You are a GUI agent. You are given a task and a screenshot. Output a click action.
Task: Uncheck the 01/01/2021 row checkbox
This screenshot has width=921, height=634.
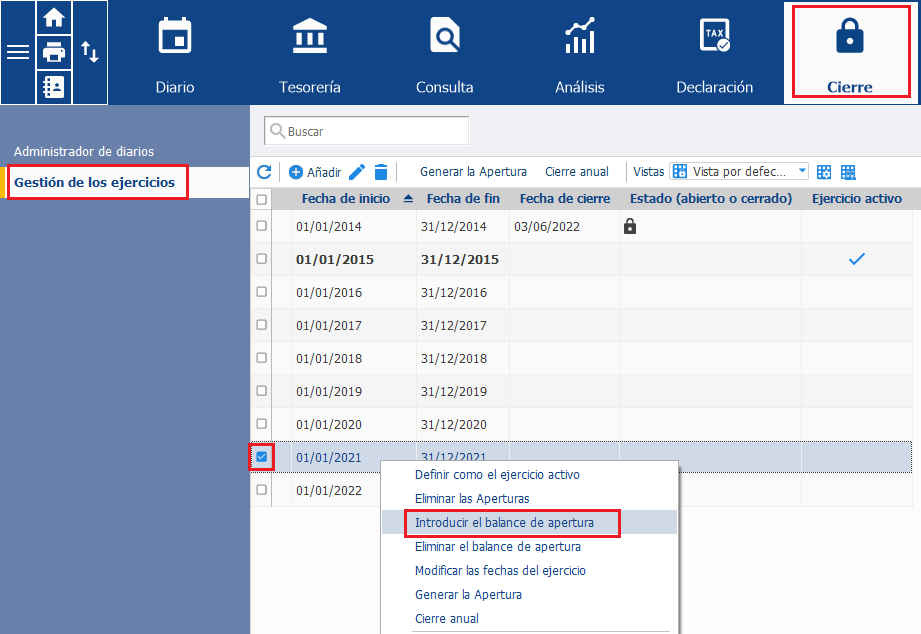262,457
